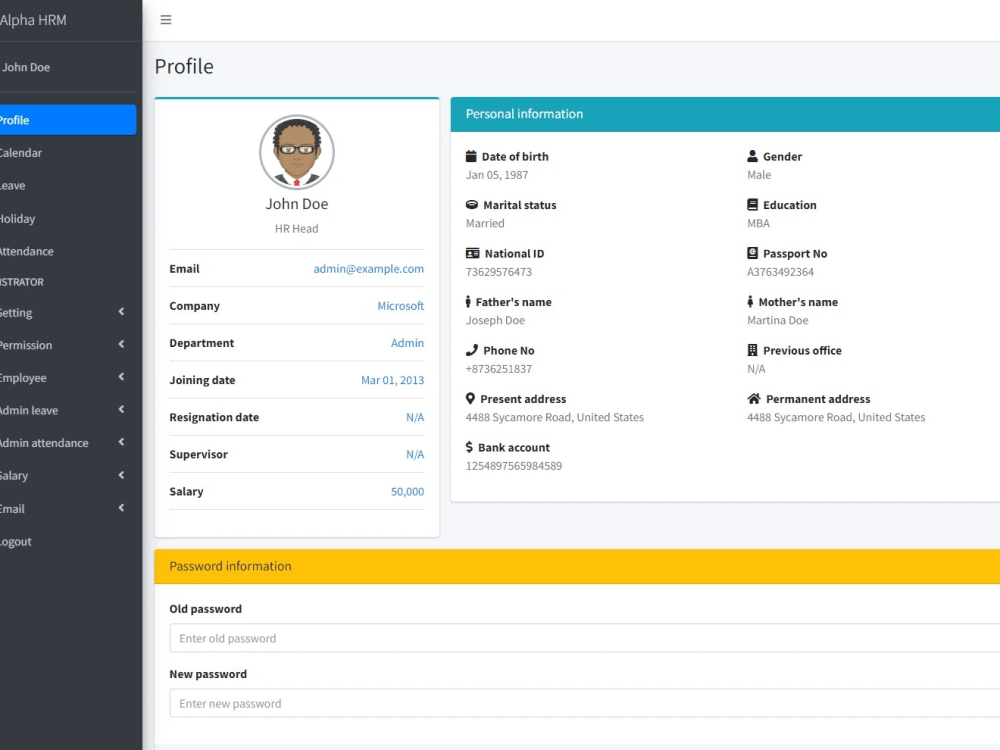Click the Microsoft company link
The width and height of the screenshot is (1000, 750).
tap(401, 305)
